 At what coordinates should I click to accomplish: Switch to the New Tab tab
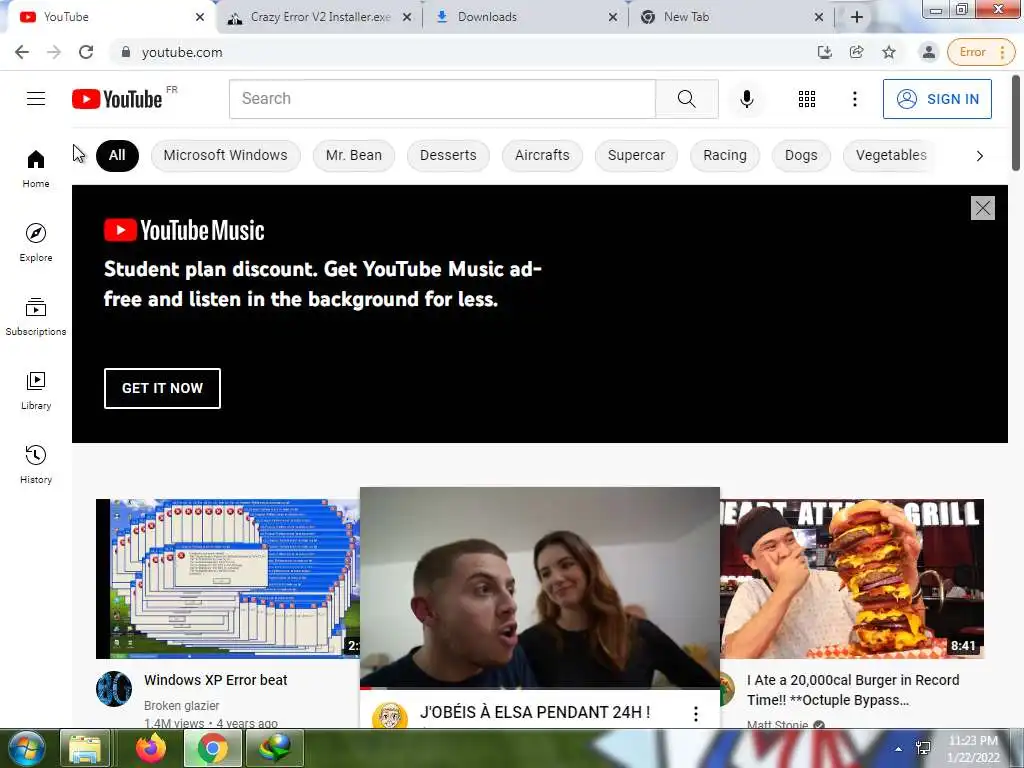click(731, 17)
